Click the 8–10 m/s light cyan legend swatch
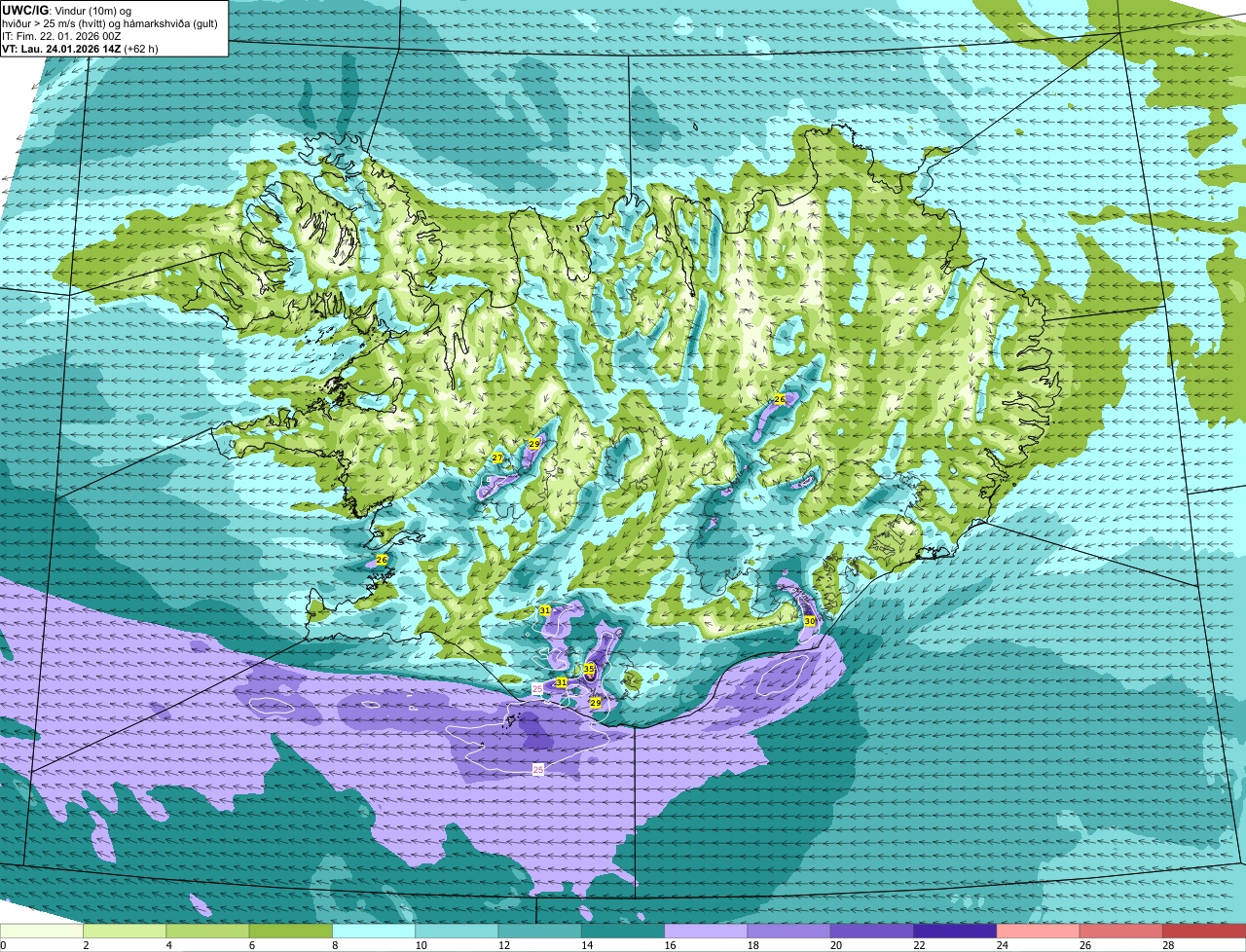 pyautogui.click(x=374, y=931)
